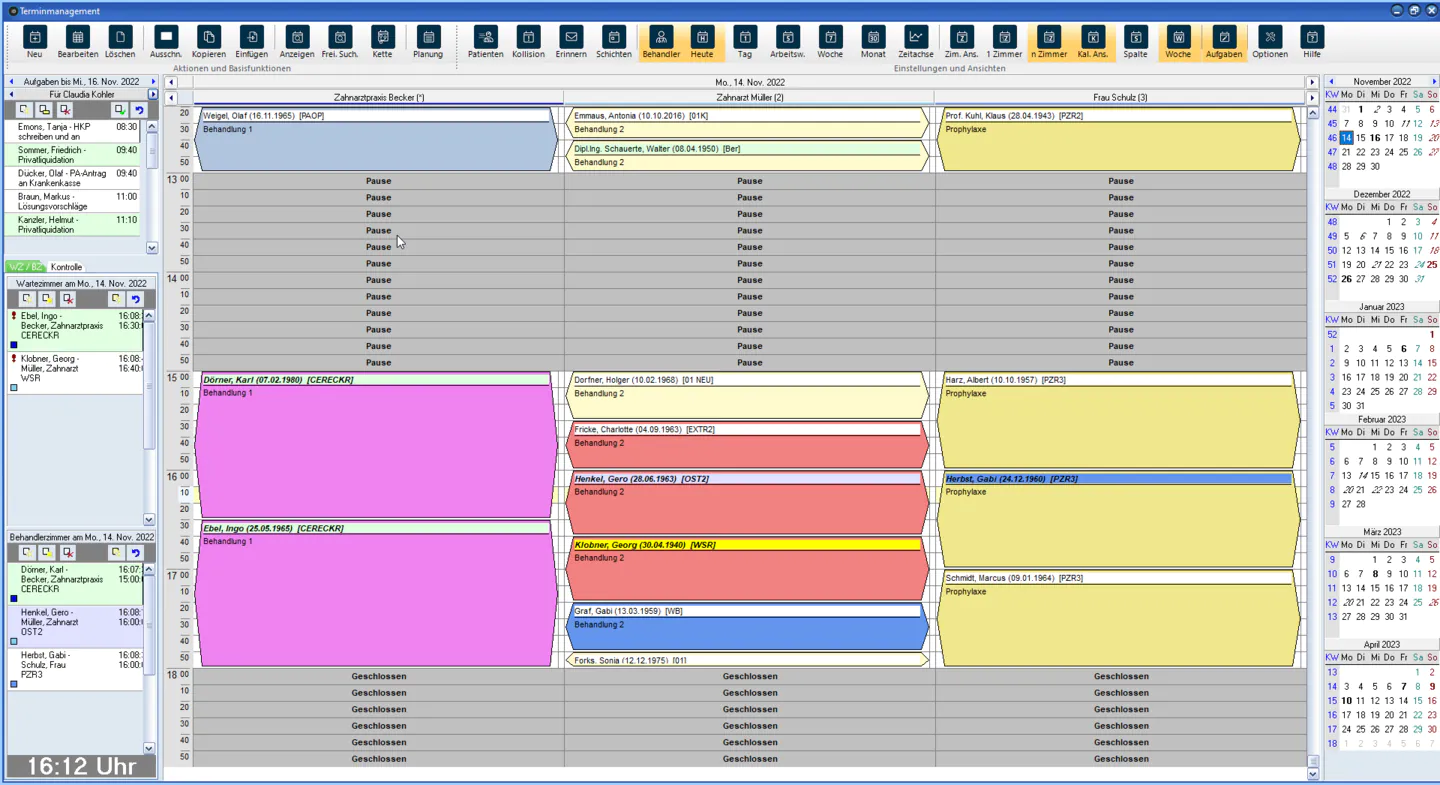Open Optionen settings in toolbar

[1269, 42]
